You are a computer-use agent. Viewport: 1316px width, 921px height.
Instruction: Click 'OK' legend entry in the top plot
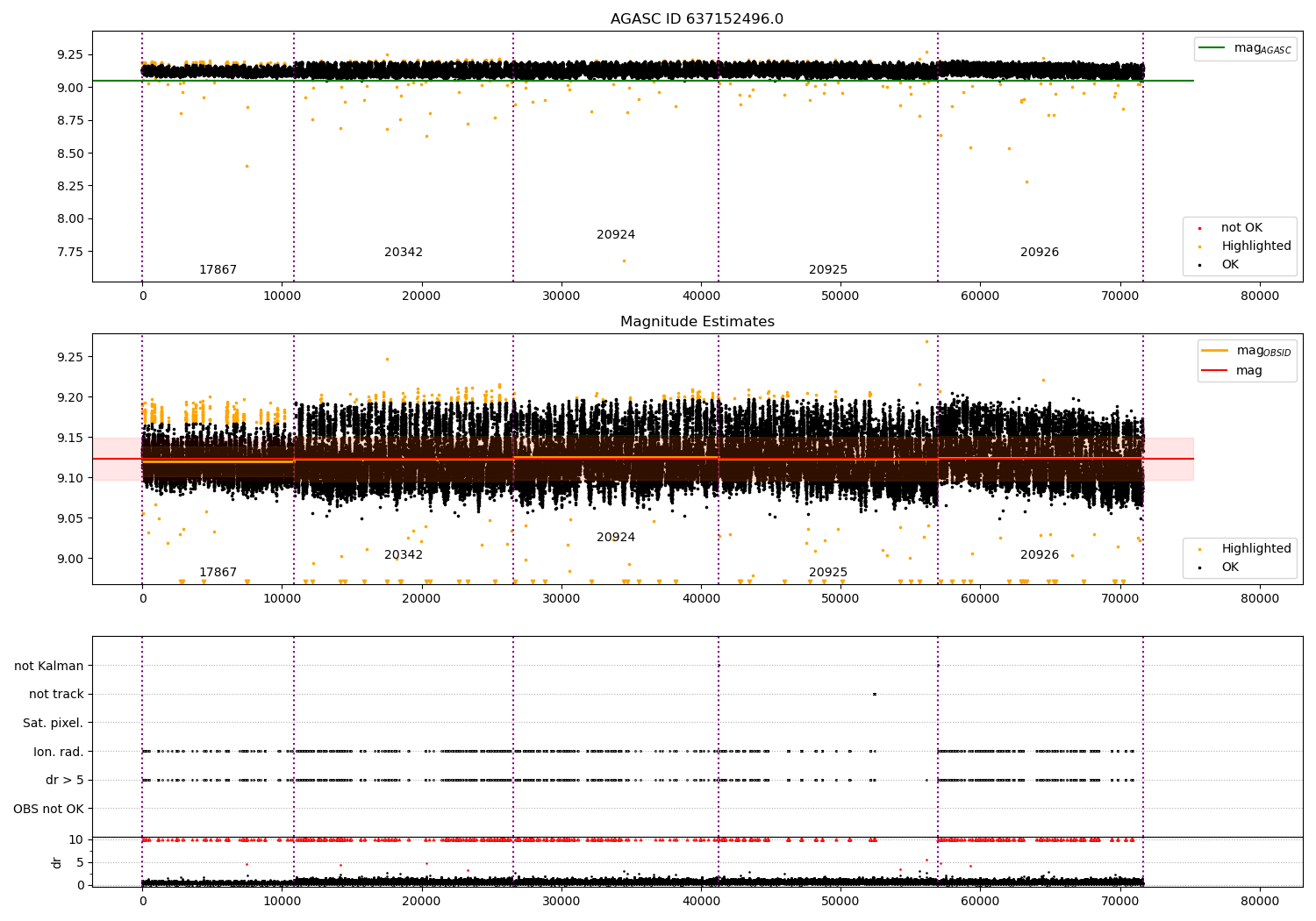[x=1219, y=265]
